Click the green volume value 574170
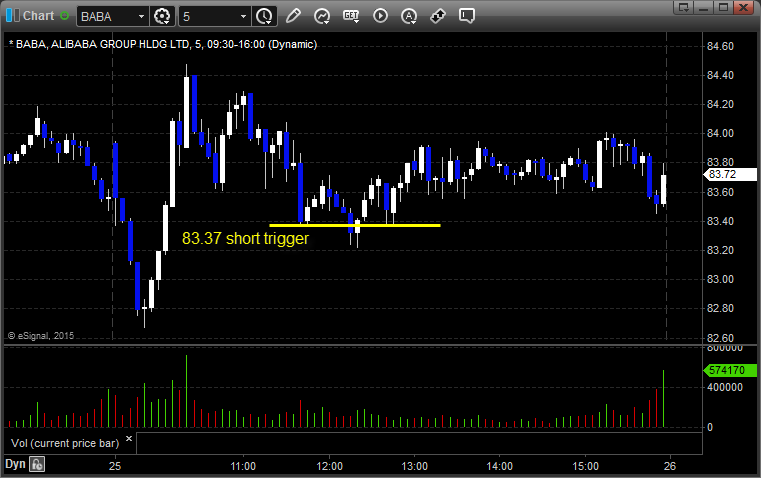This screenshot has height=478, width=761. pos(730,371)
